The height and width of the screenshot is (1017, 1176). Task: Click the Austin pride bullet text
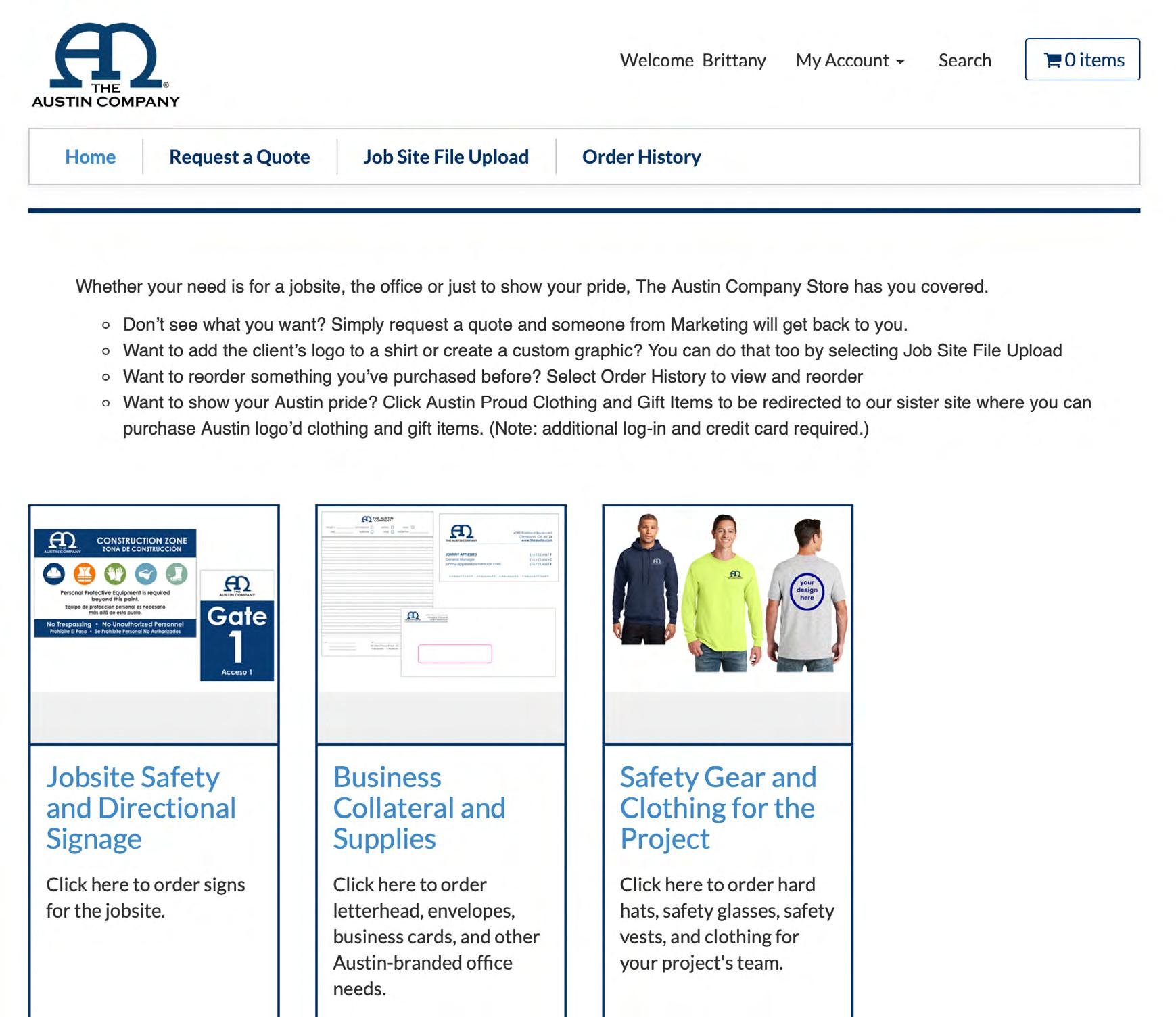(607, 415)
